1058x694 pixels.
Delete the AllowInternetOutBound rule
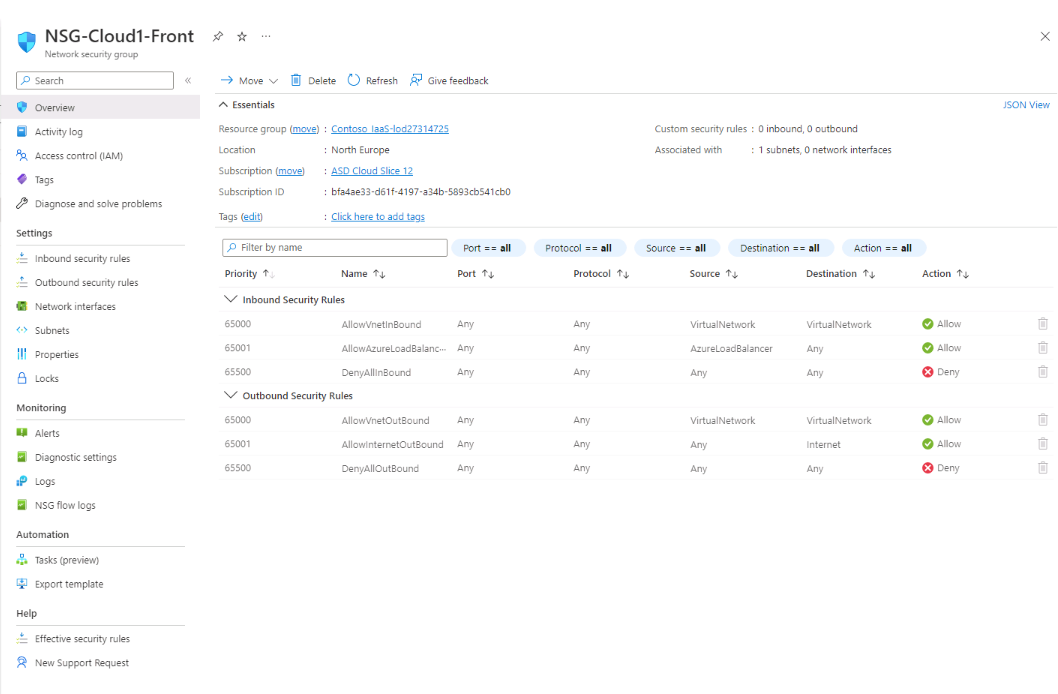tap(1042, 443)
